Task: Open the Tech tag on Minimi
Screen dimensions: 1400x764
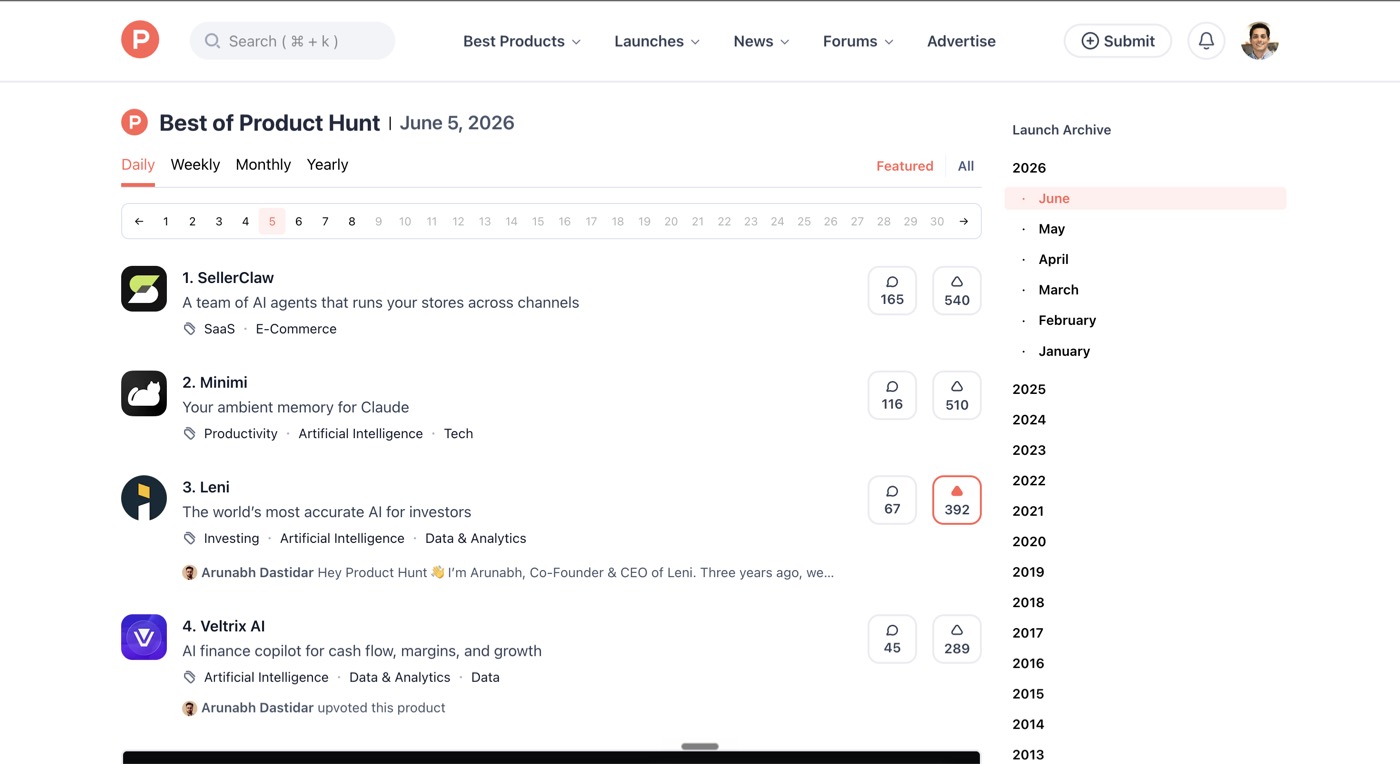Action: coord(458,434)
